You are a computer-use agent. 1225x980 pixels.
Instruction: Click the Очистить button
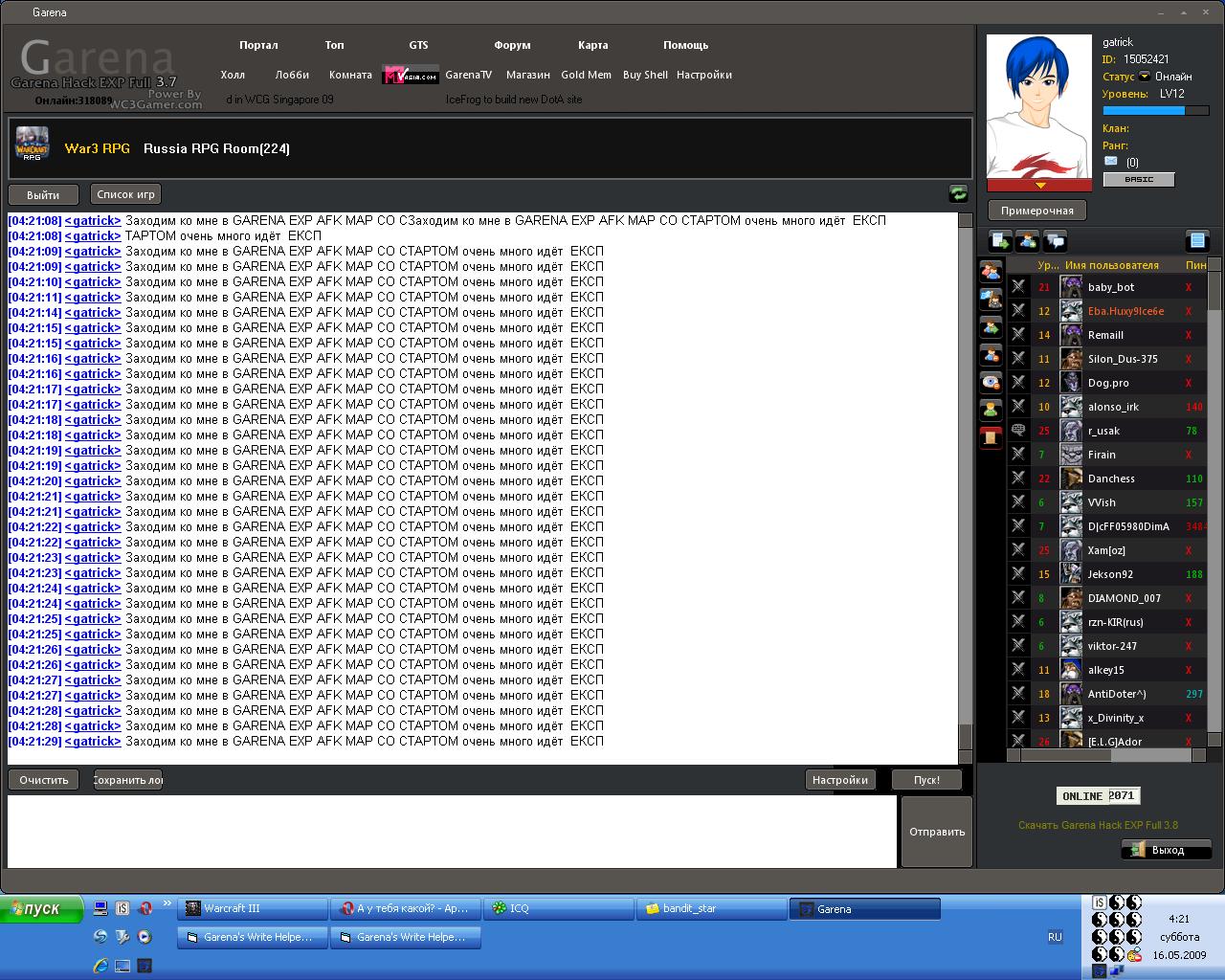click(x=44, y=780)
